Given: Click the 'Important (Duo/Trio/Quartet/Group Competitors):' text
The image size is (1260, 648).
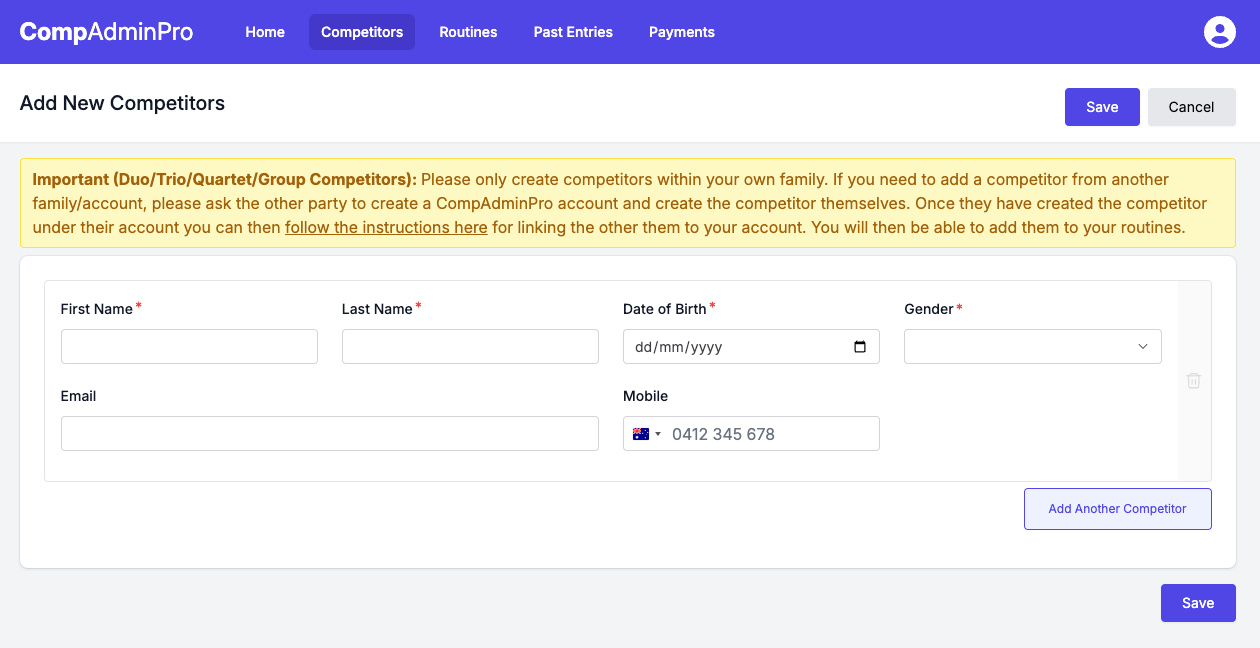Looking at the screenshot, I should (x=225, y=180).
